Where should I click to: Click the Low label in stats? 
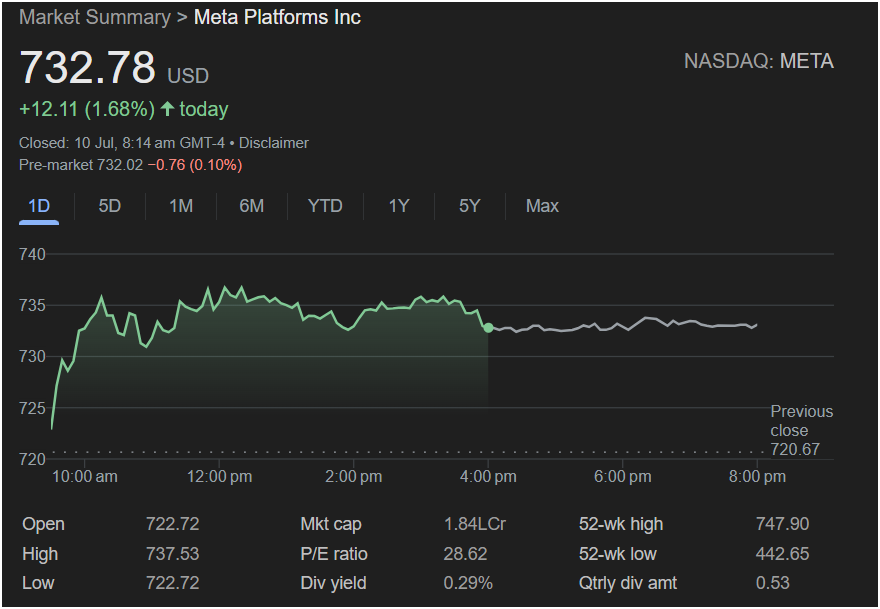tap(38, 583)
